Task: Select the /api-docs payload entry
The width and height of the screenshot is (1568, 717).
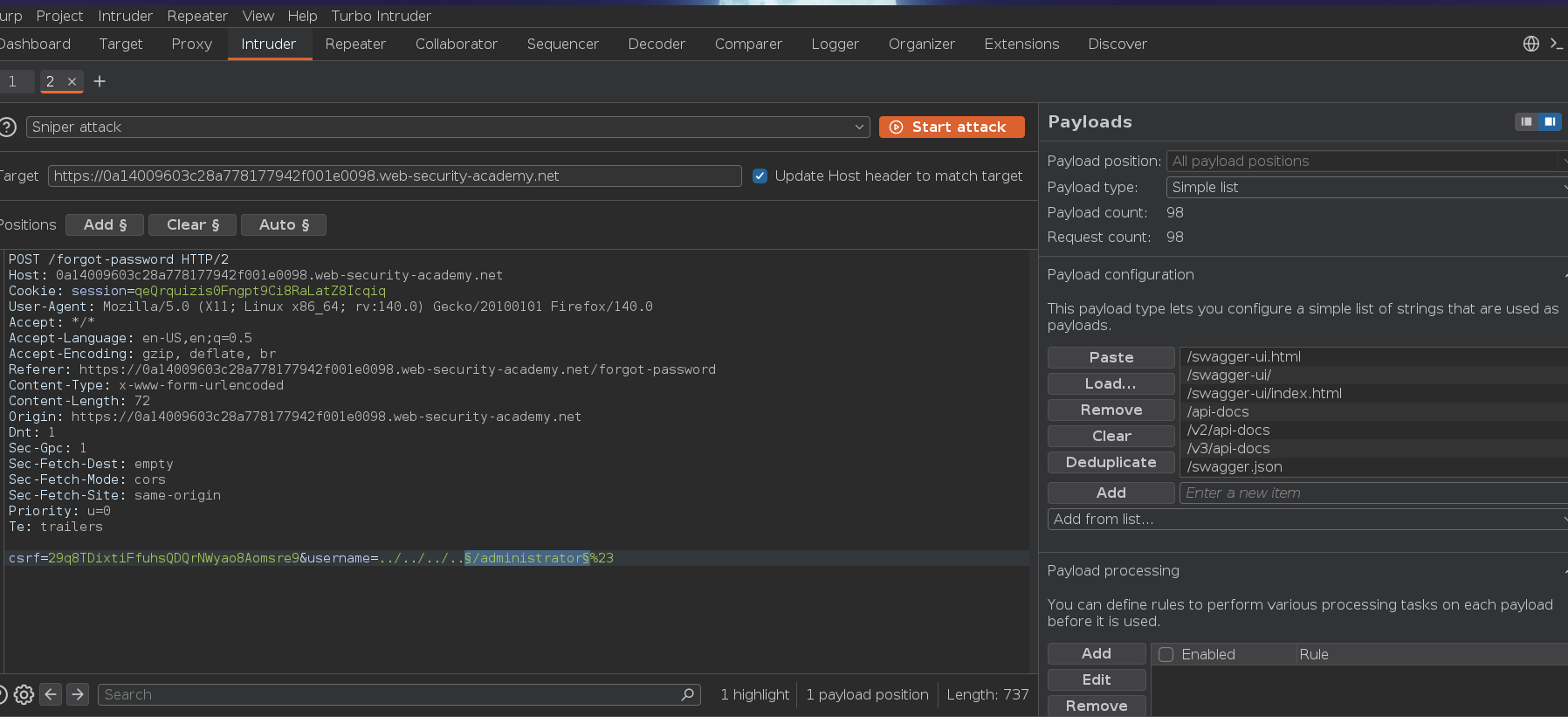Action: [1374, 411]
